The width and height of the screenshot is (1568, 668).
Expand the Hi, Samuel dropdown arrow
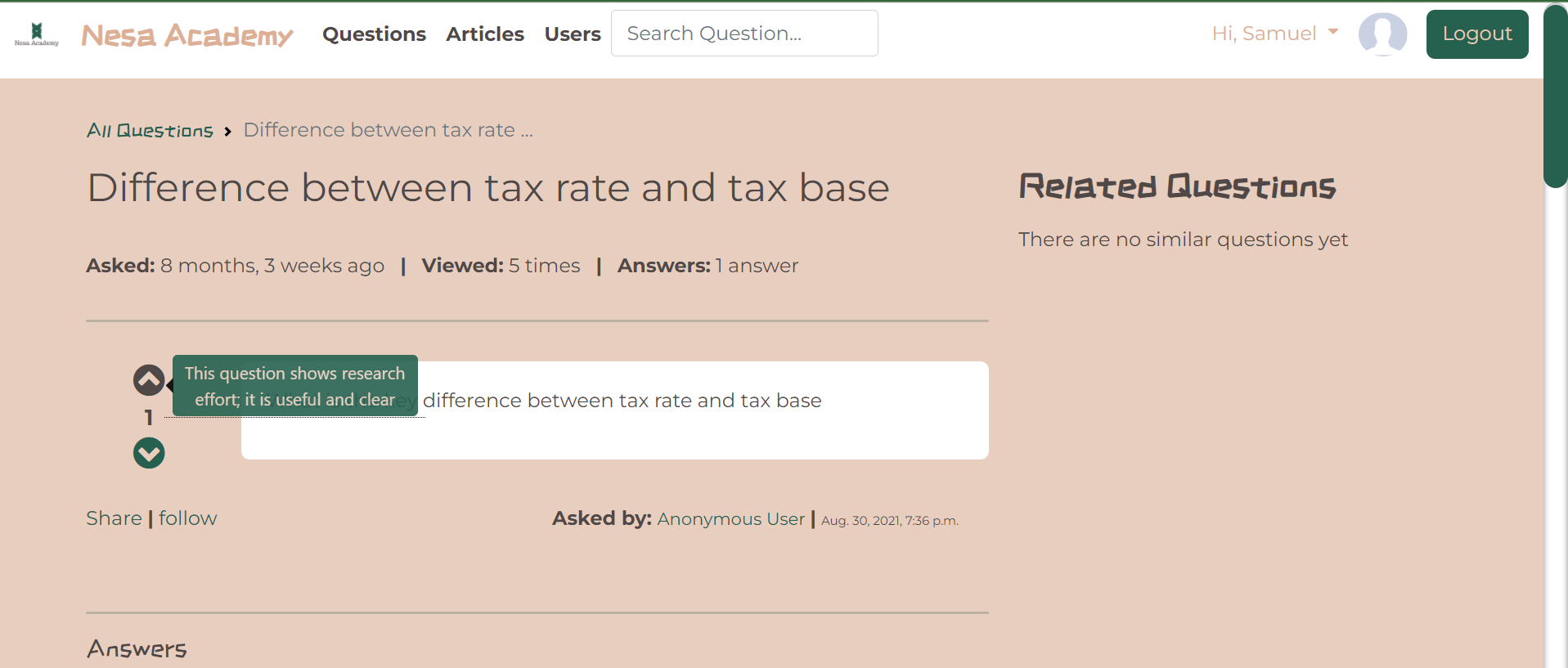point(1333,33)
